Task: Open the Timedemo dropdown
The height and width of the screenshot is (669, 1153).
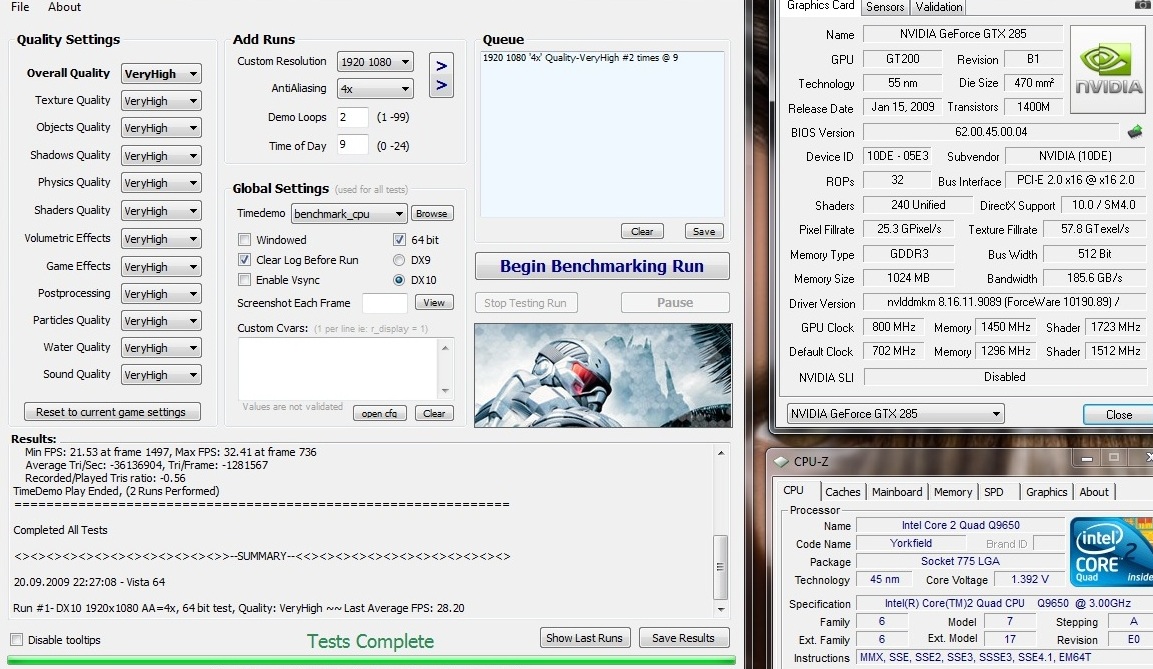Action: tap(349, 214)
